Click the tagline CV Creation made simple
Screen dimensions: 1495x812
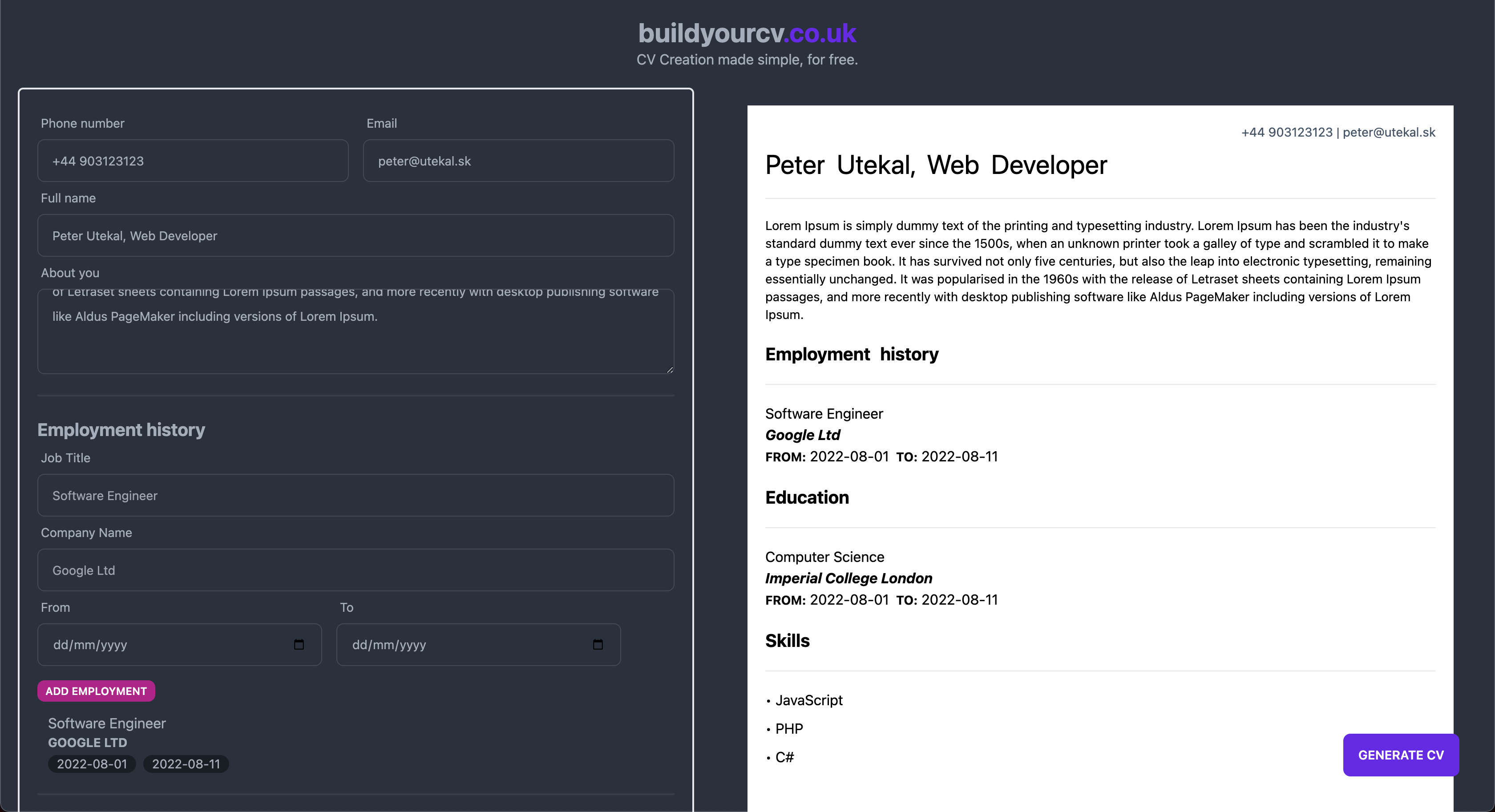coord(747,60)
